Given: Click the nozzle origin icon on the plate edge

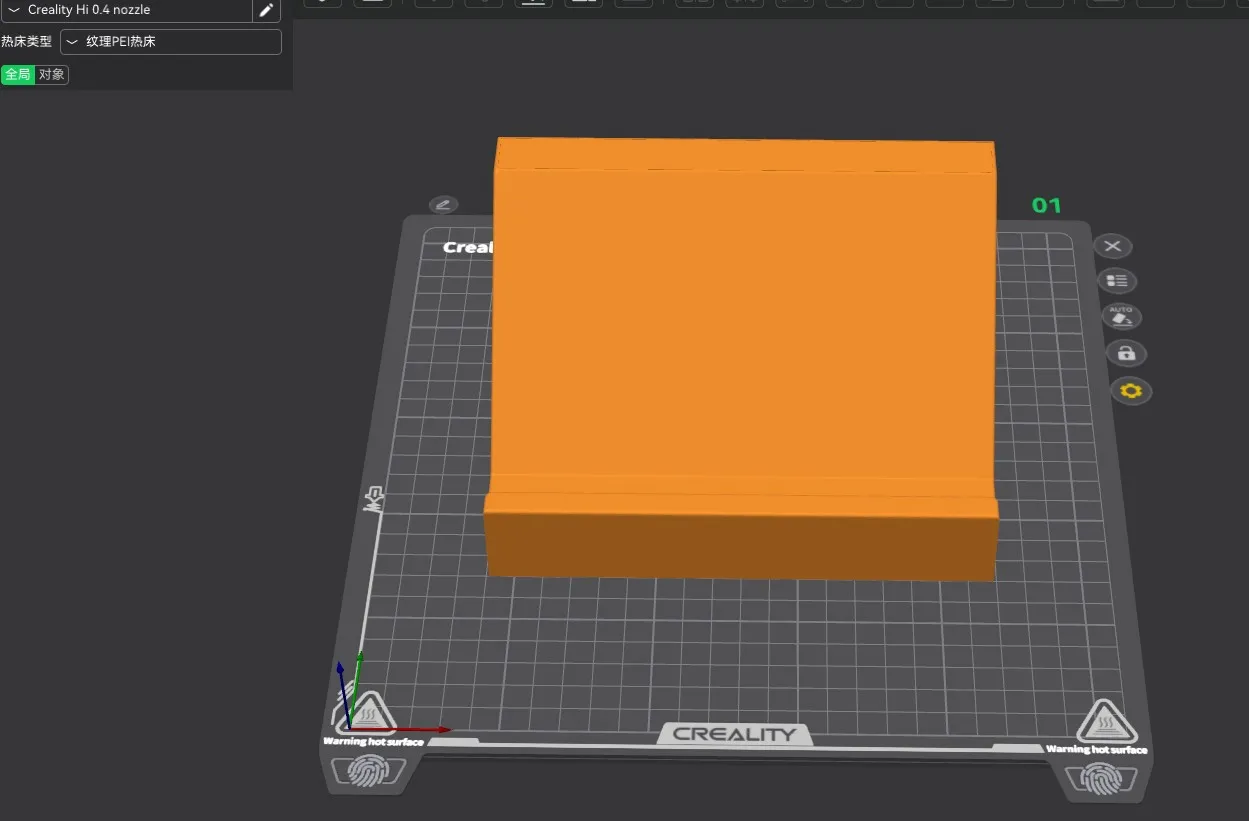Looking at the screenshot, I should tap(374, 498).
